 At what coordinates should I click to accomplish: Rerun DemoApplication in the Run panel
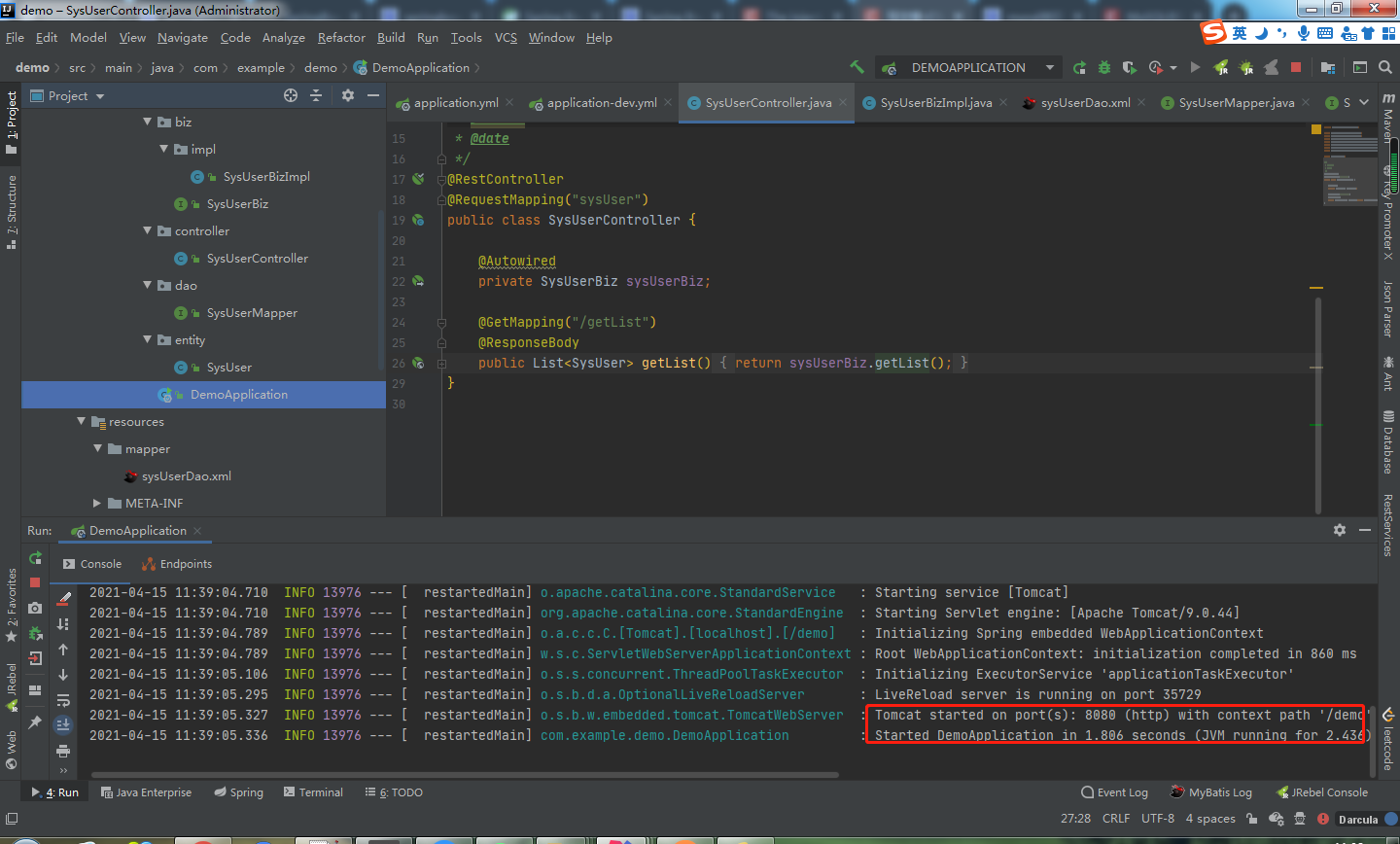(35, 557)
